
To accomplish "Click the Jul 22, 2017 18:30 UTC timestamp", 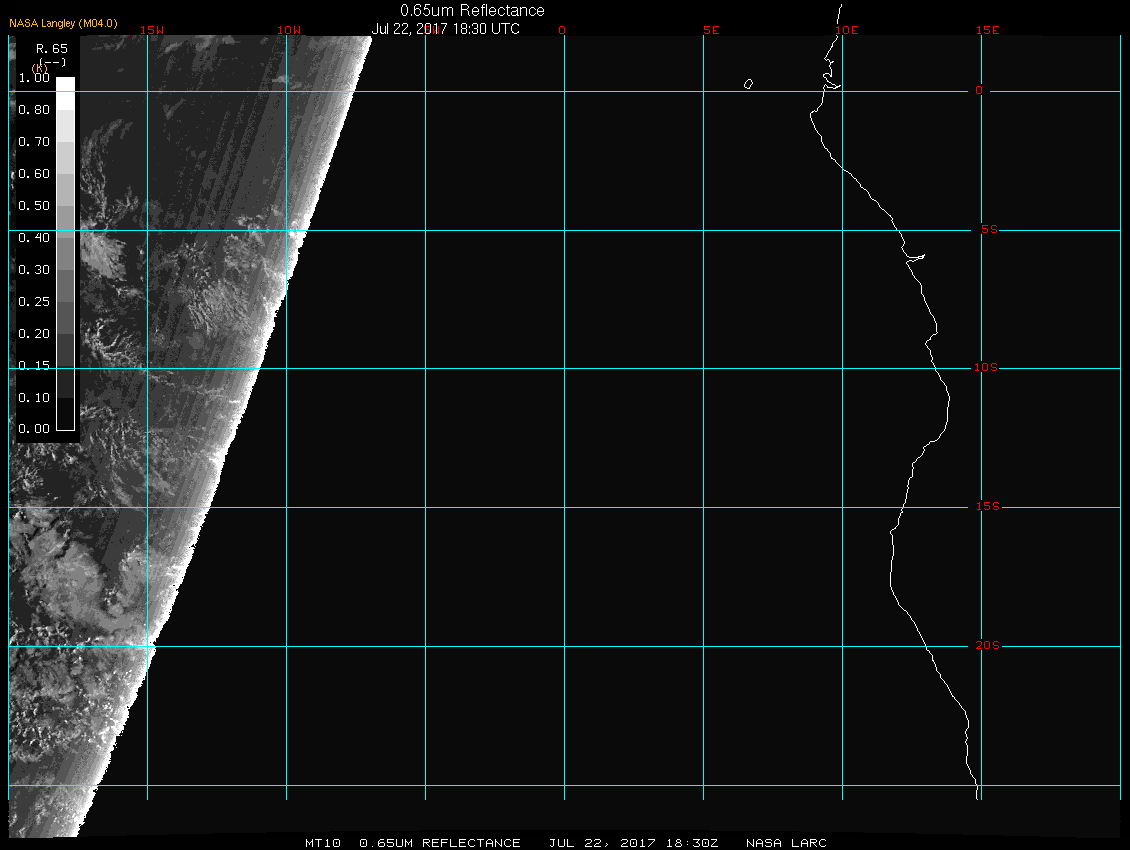I will [x=446, y=29].
